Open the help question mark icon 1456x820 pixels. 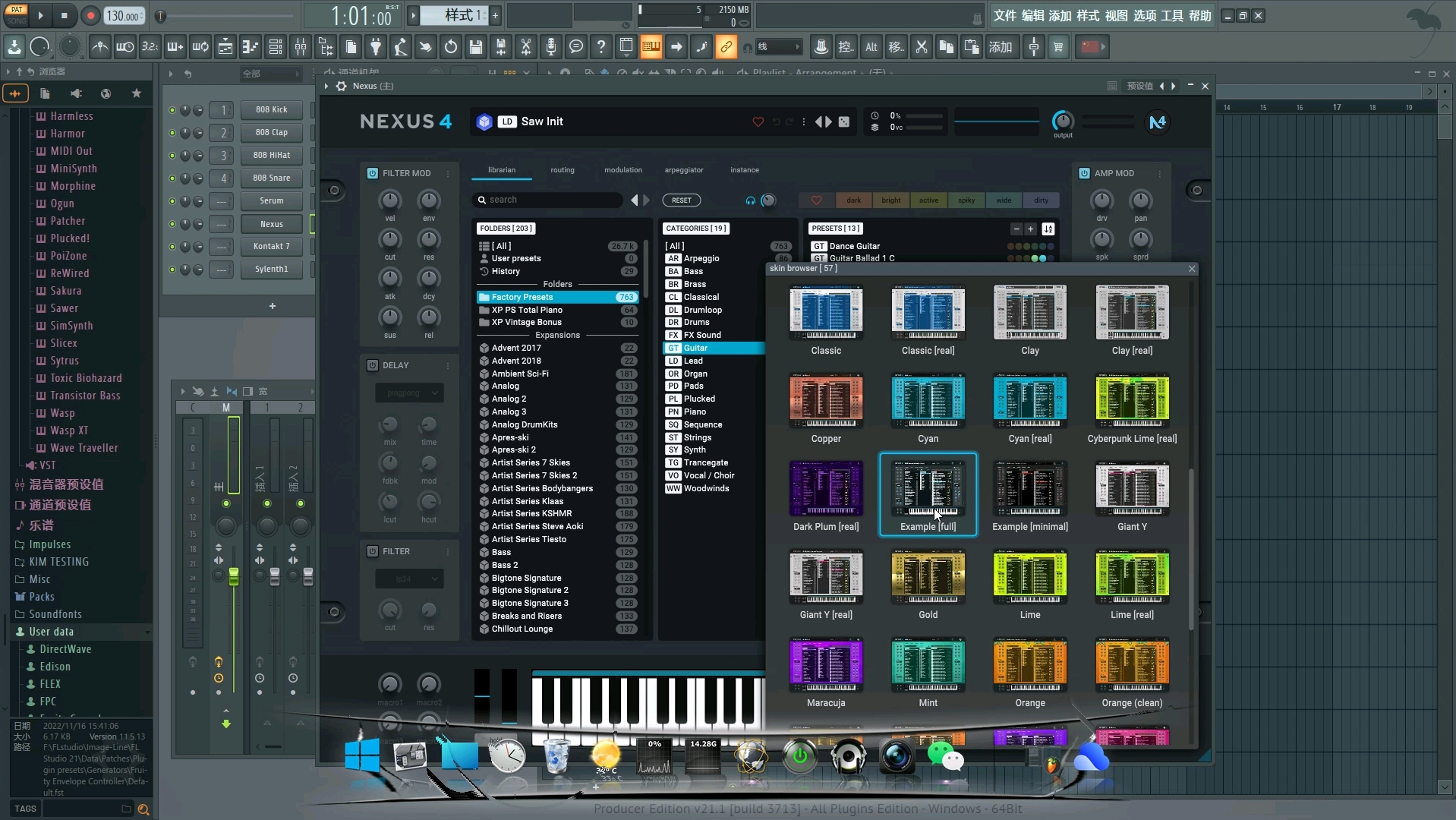tap(601, 47)
